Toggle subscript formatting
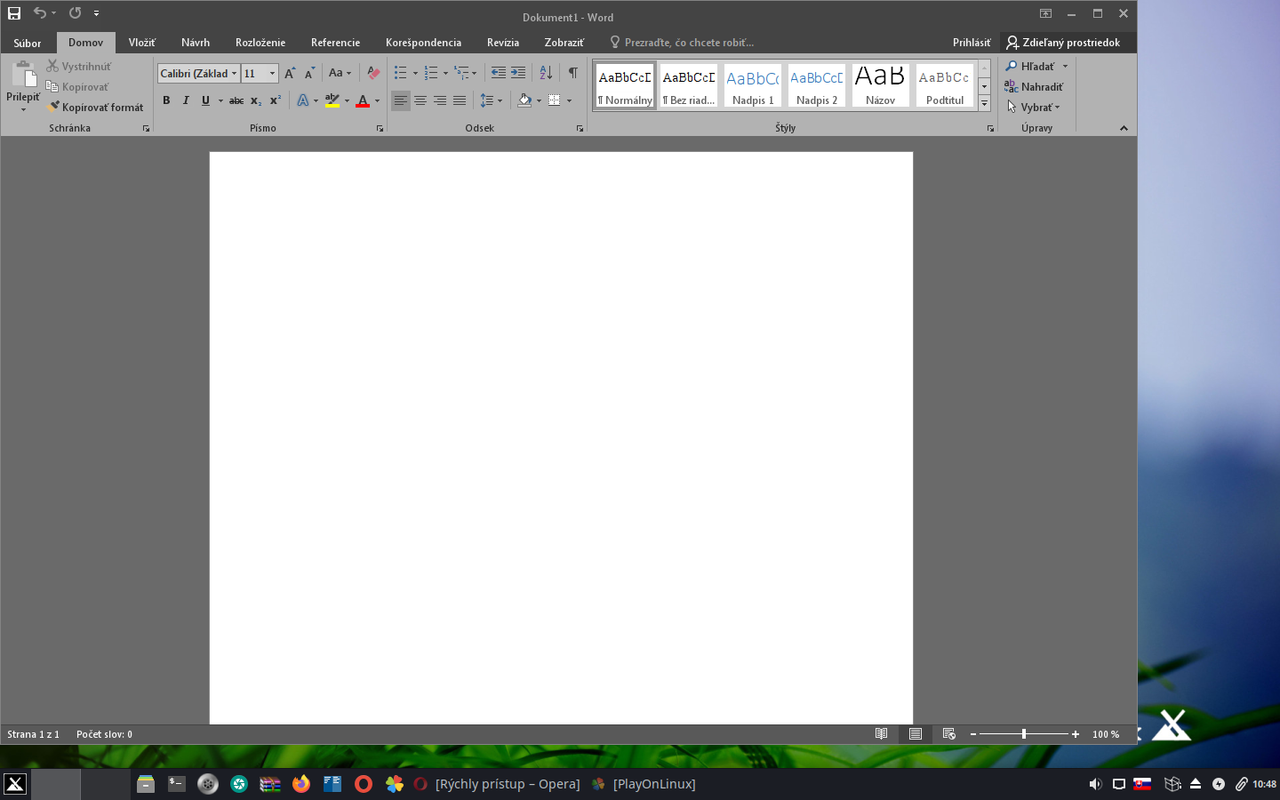This screenshot has height=800, width=1280. point(256,100)
